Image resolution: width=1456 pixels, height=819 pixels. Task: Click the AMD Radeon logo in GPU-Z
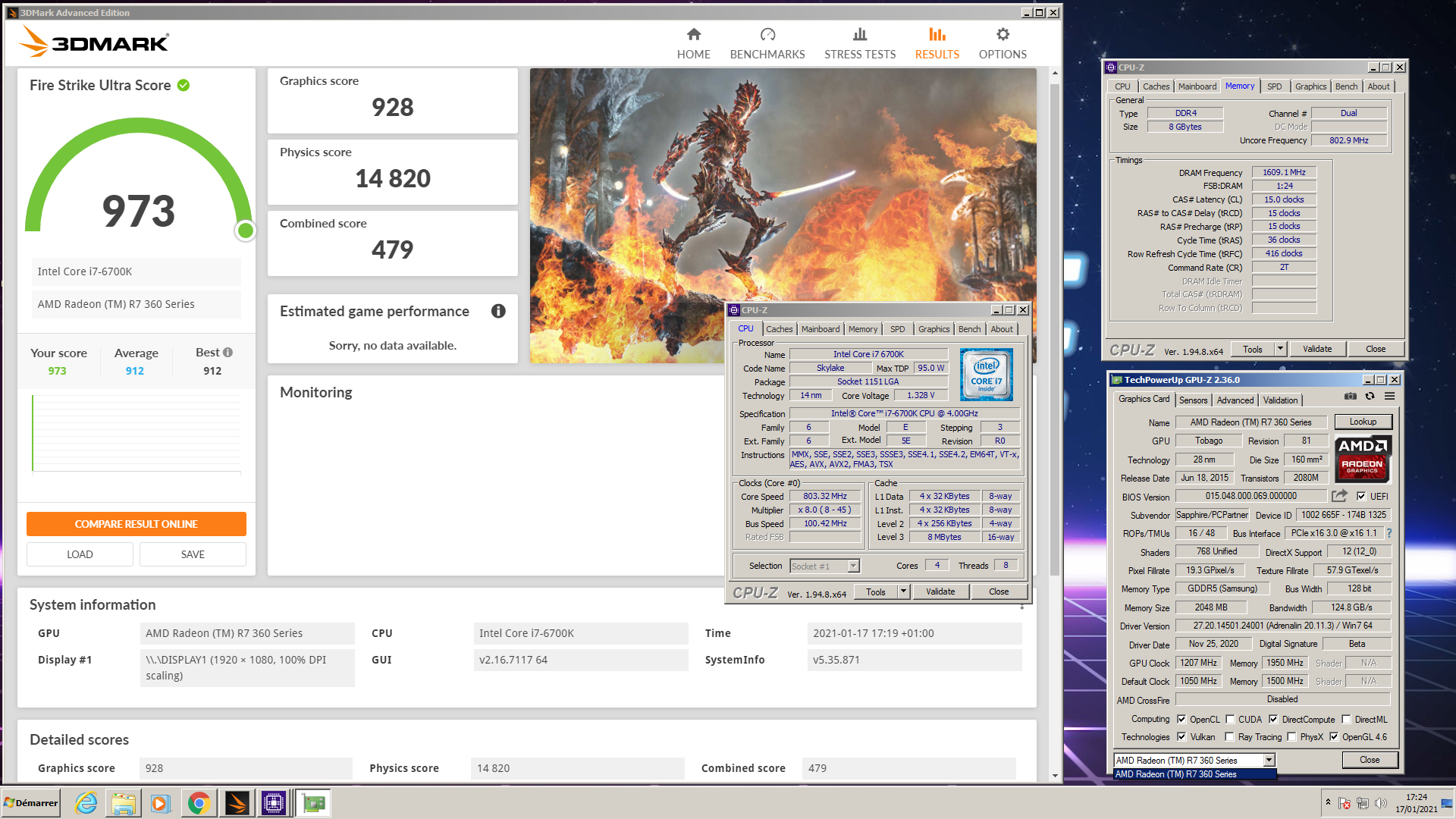[x=1362, y=459]
